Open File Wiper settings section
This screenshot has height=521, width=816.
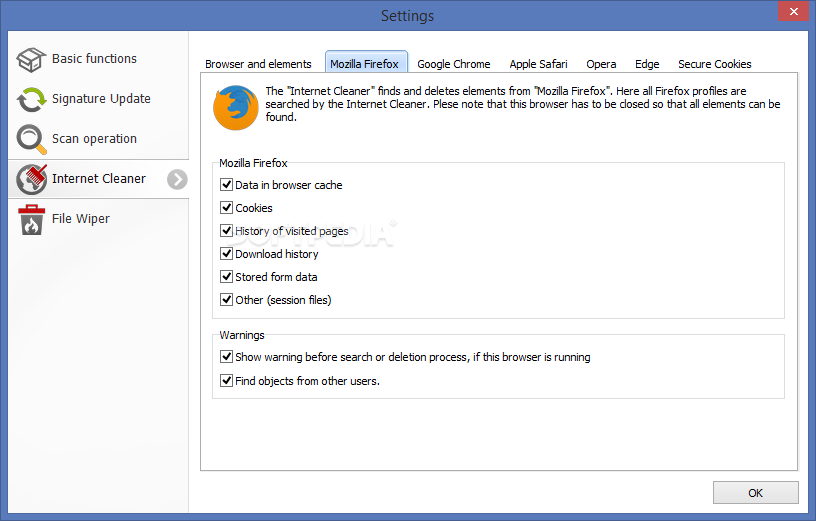tap(98, 219)
